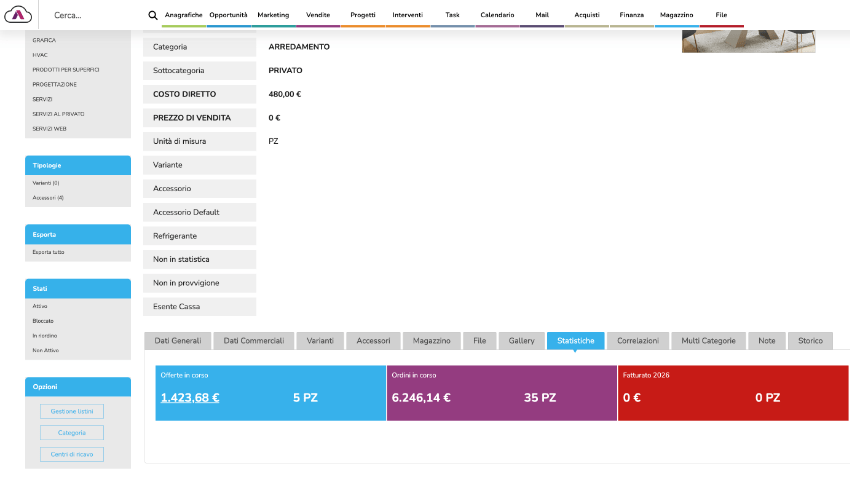
Task: Select SERVIZI WEB category in sidebar
Action: pyautogui.click(x=49, y=129)
